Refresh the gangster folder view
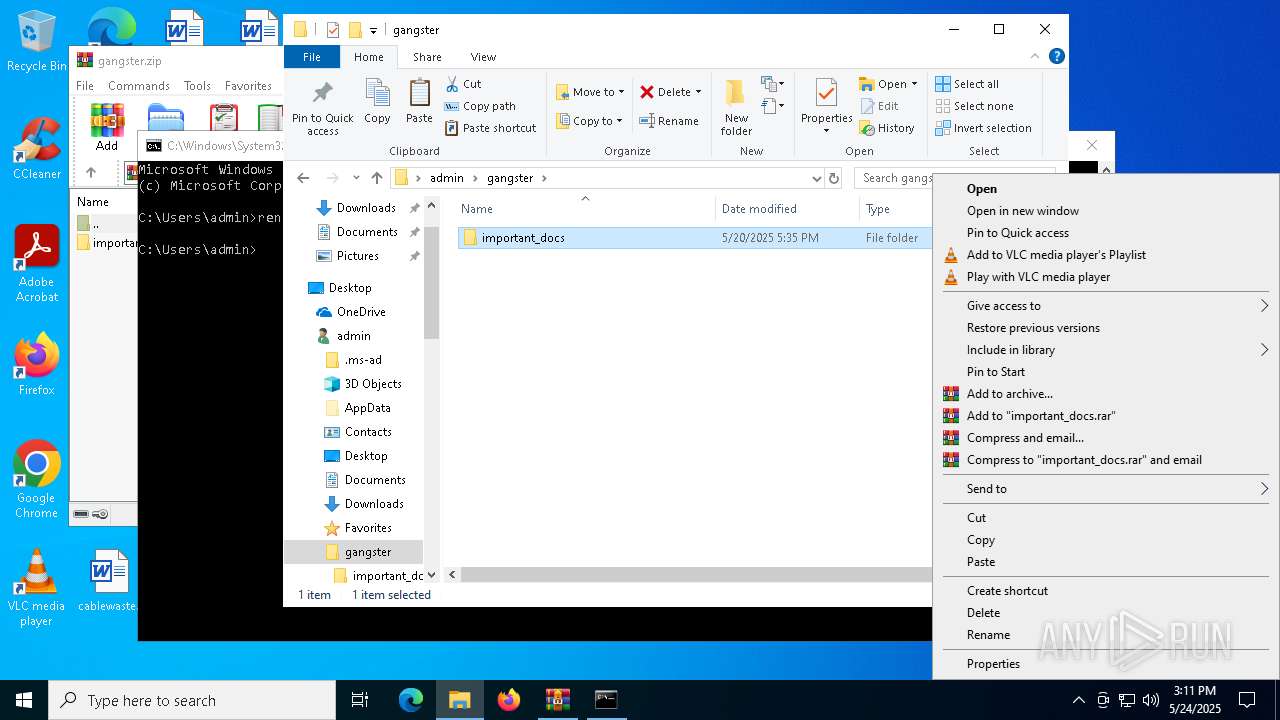The width and height of the screenshot is (1280, 720). [x=834, y=178]
